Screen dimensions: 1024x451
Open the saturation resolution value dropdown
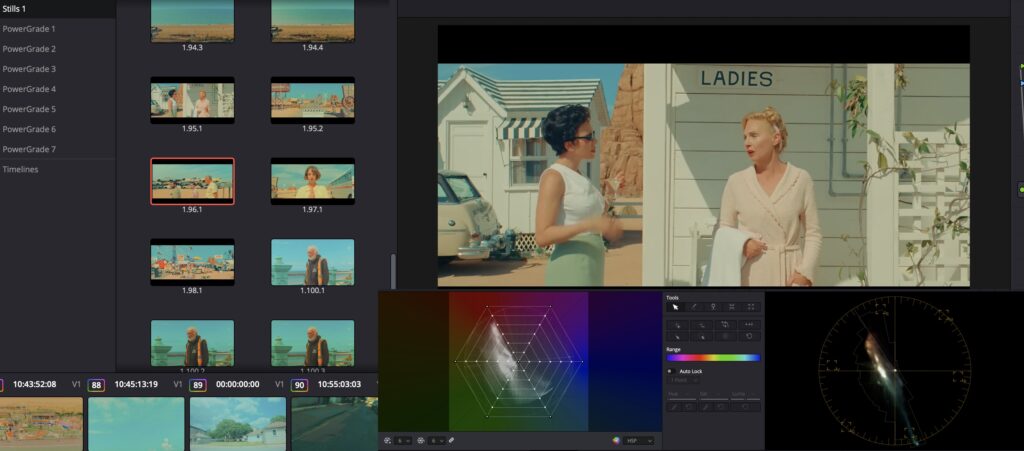point(436,441)
